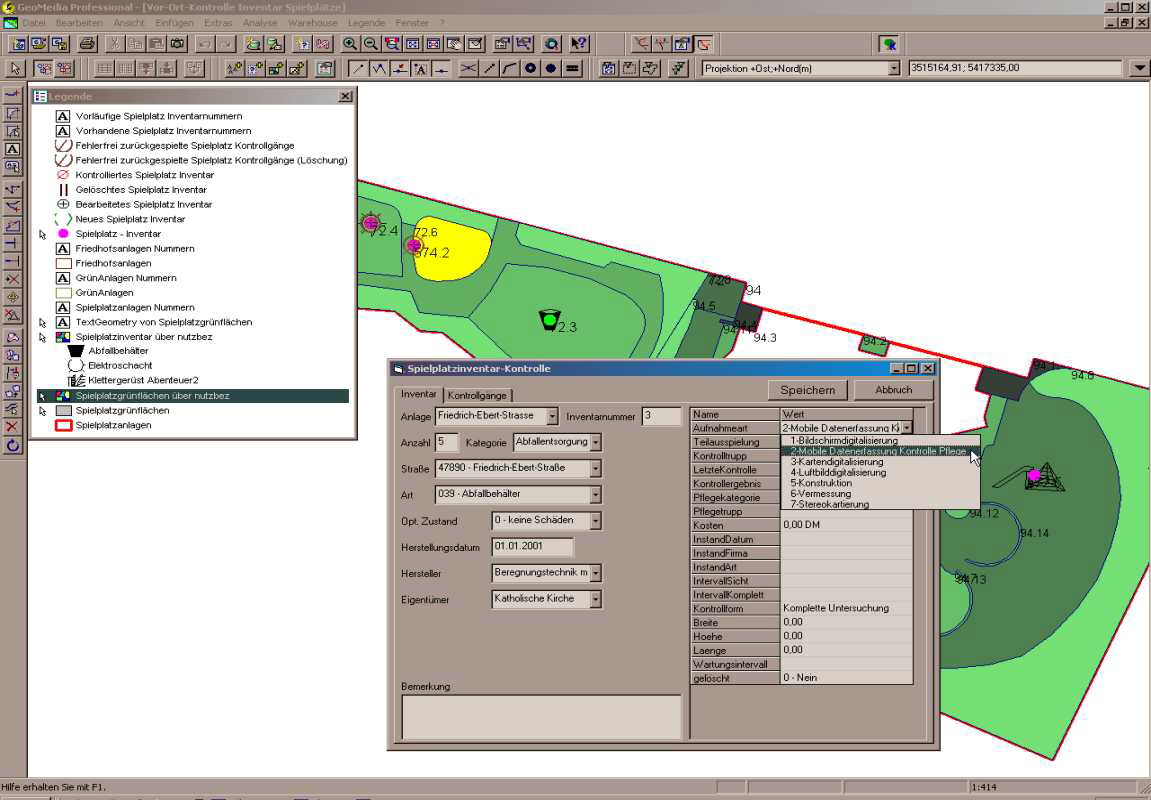The height and width of the screenshot is (800, 1151).
Task: Click the red X delete icon in left toolbar
Action: [x=12, y=426]
